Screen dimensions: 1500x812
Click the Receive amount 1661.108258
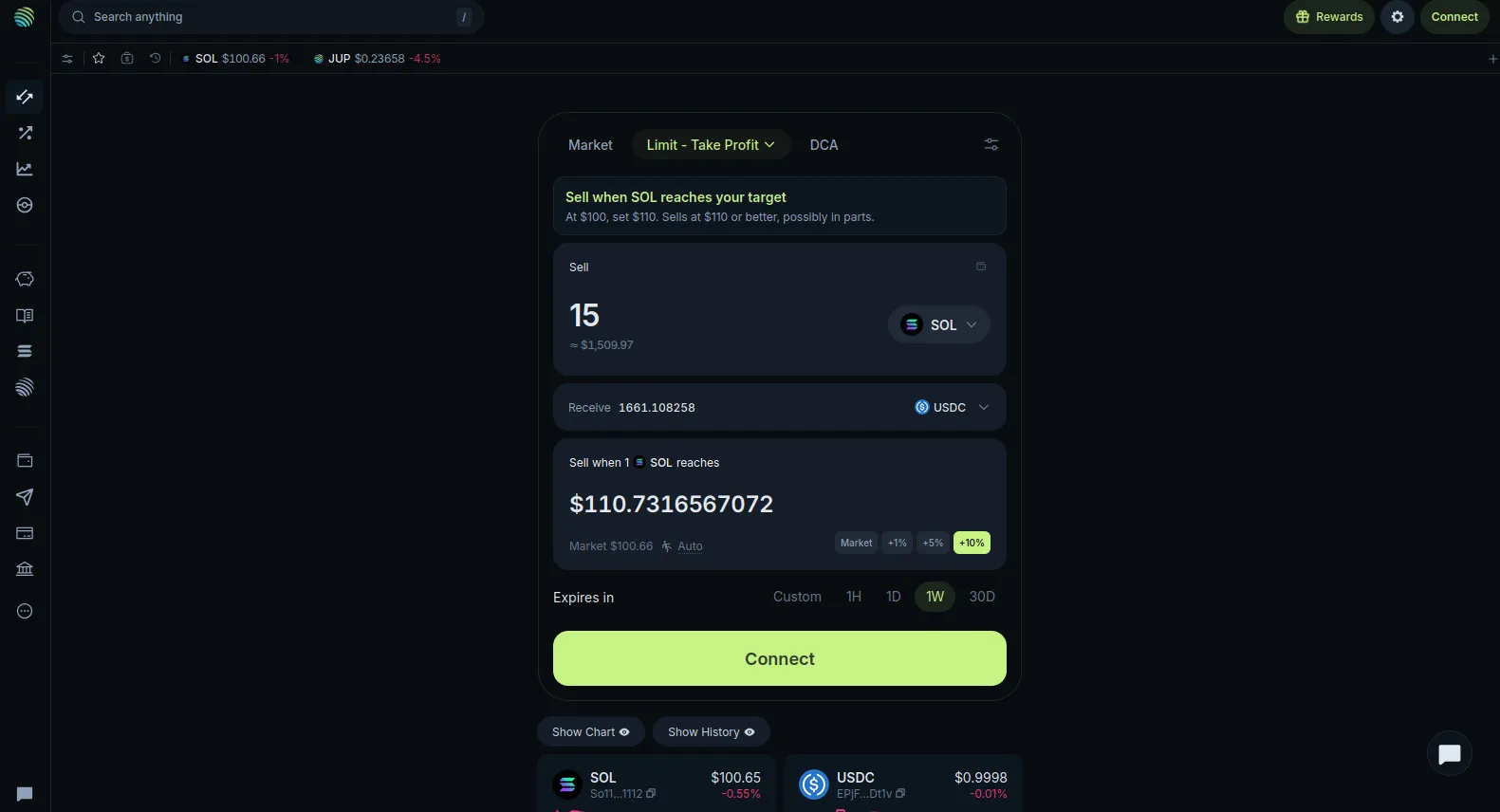(657, 408)
